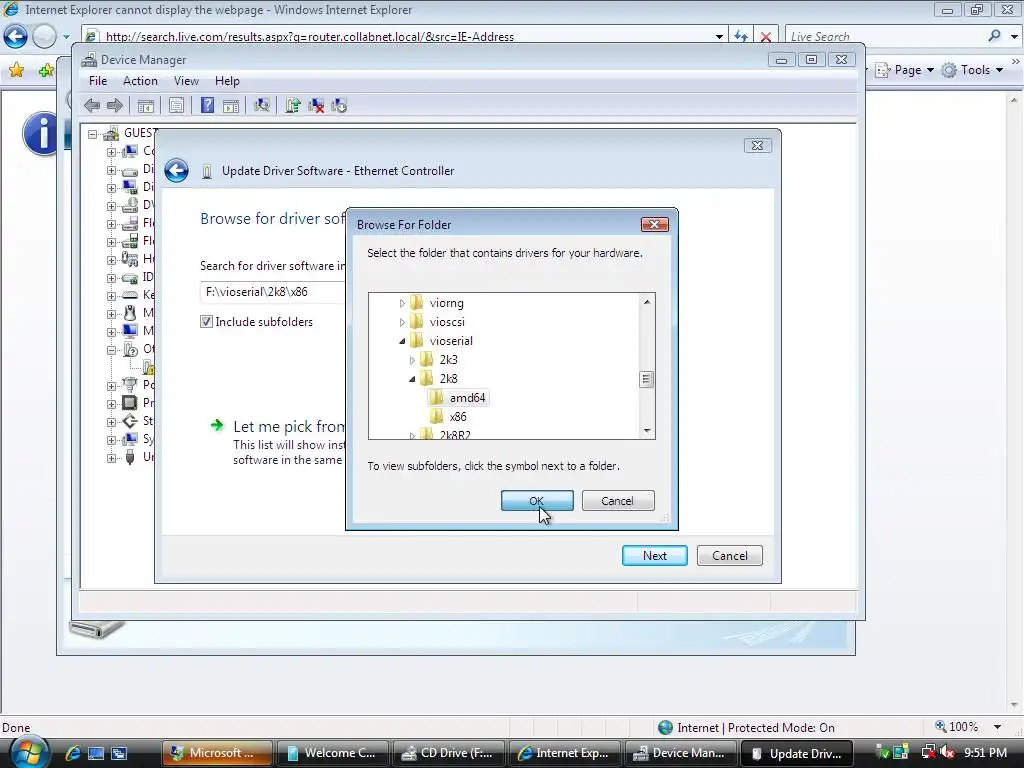Expand the vioscsi folder
The image size is (1024, 768).
click(402, 322)
